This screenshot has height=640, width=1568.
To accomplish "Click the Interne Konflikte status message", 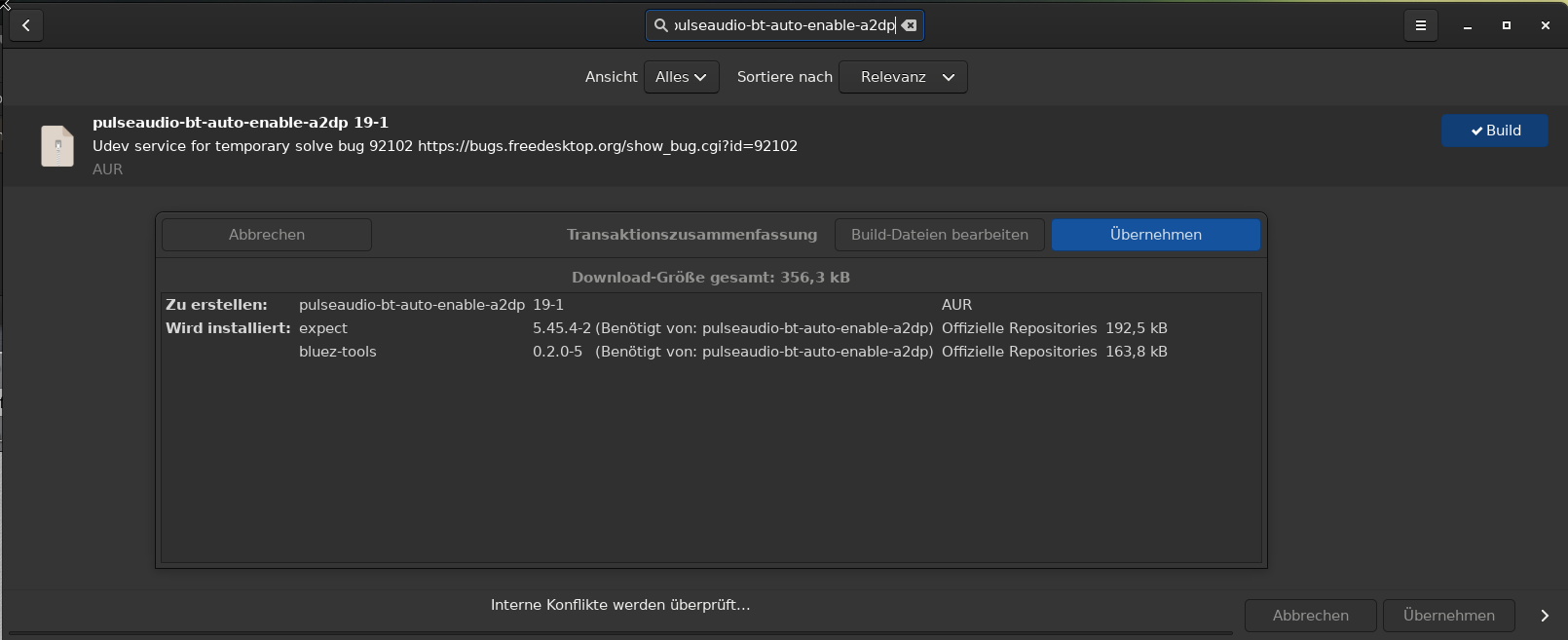I will (x=620, y=605).
